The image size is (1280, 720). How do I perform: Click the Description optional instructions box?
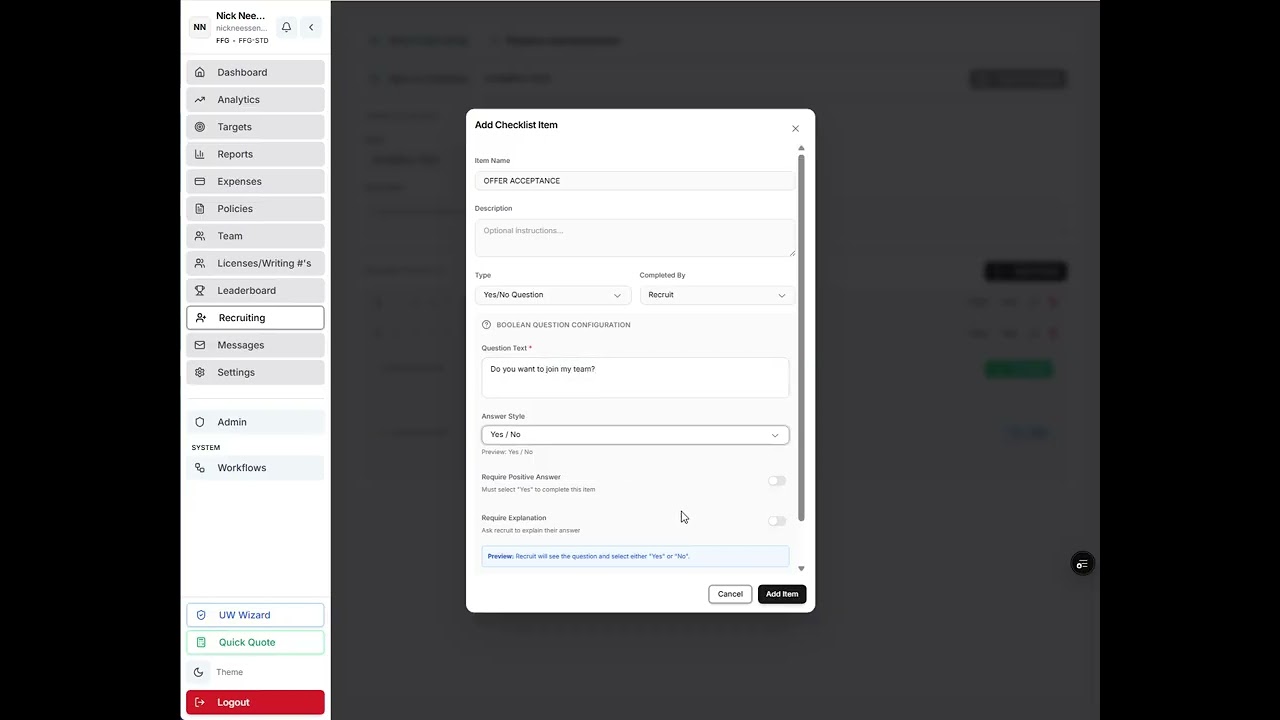tap(635, 238)
